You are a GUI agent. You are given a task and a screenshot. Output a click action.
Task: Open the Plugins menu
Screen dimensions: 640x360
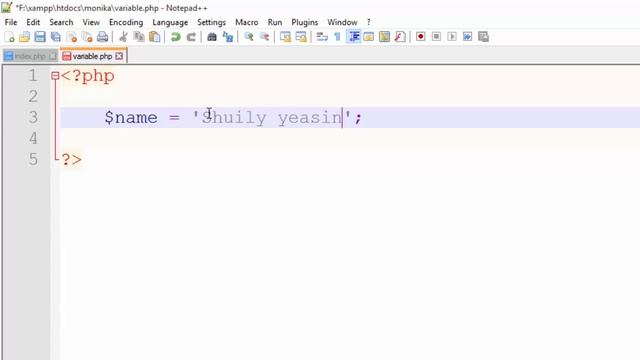tap(304, 22)
